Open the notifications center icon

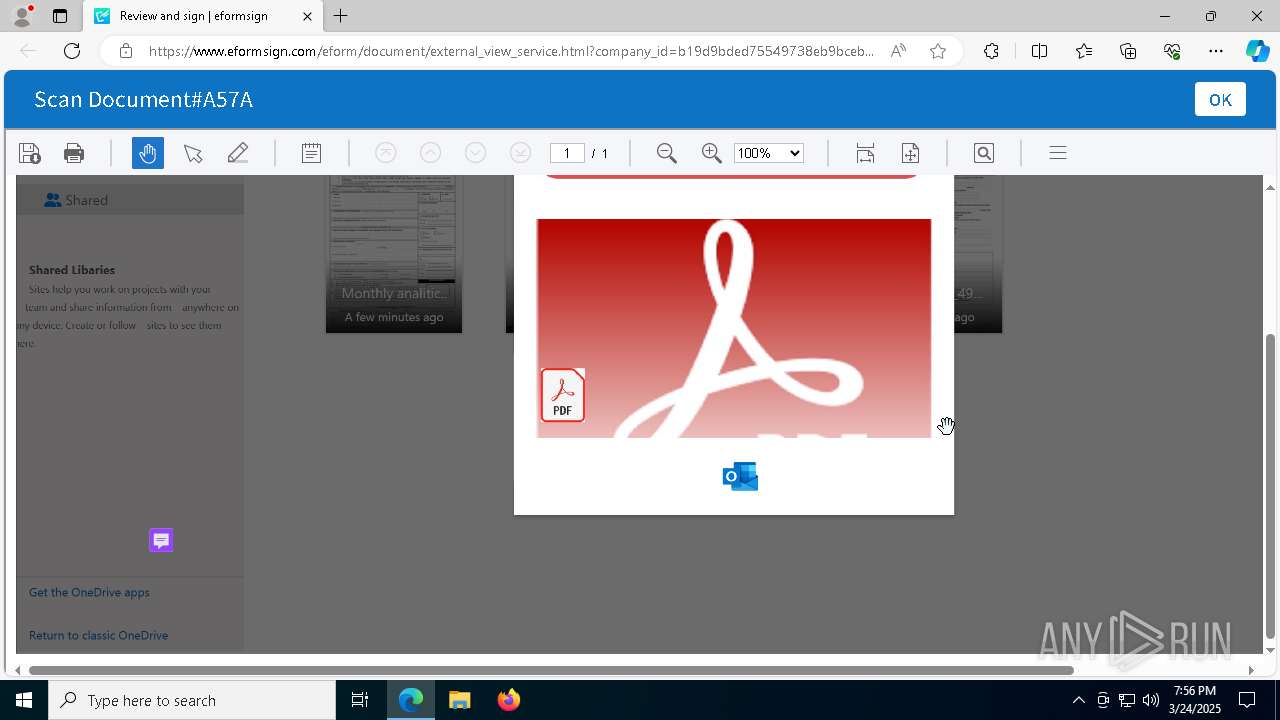point(1247,700)
